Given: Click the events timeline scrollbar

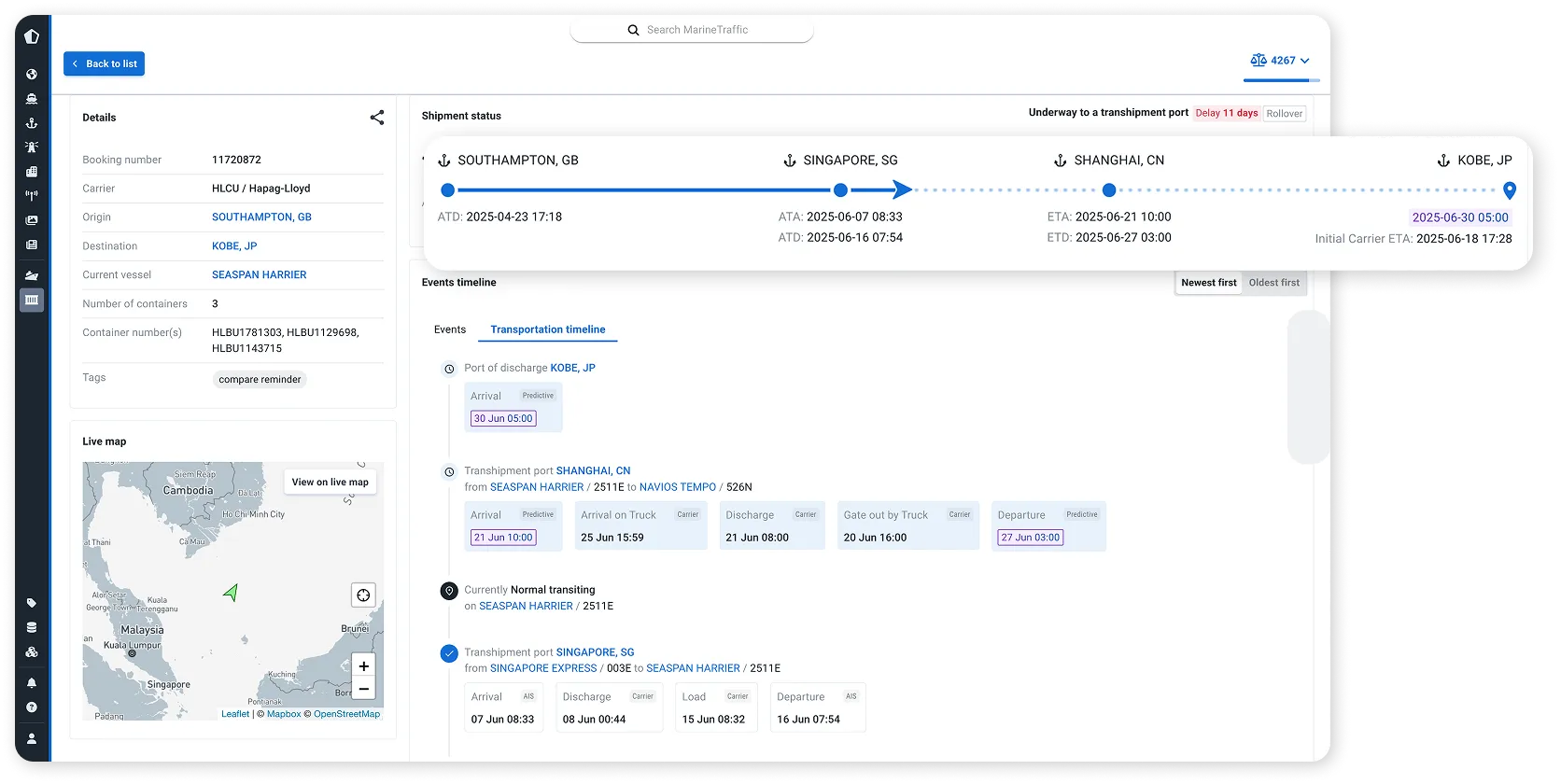Looking at the screenshot, I should (x=1308, y=386).
